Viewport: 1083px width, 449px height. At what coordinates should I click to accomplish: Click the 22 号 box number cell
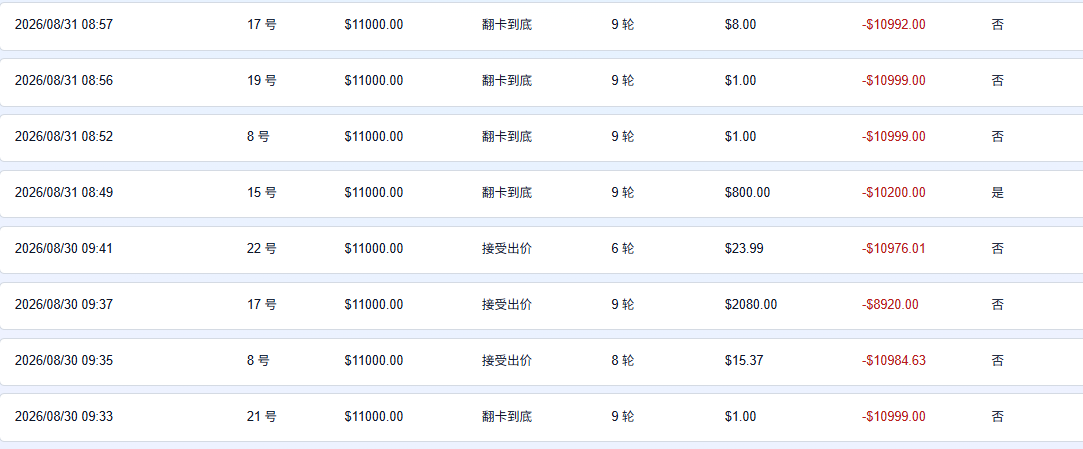coord(262,249)
